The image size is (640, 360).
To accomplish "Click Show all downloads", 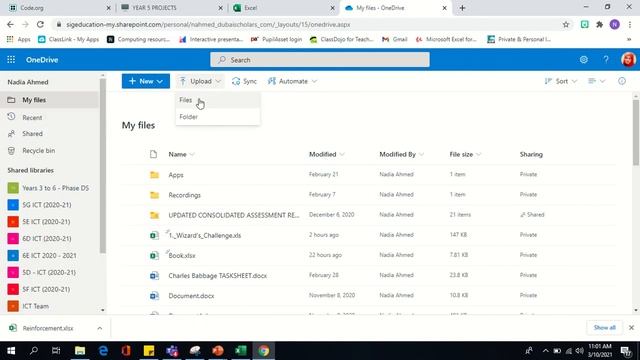I will pyautogui.click(x=604, y=328).
